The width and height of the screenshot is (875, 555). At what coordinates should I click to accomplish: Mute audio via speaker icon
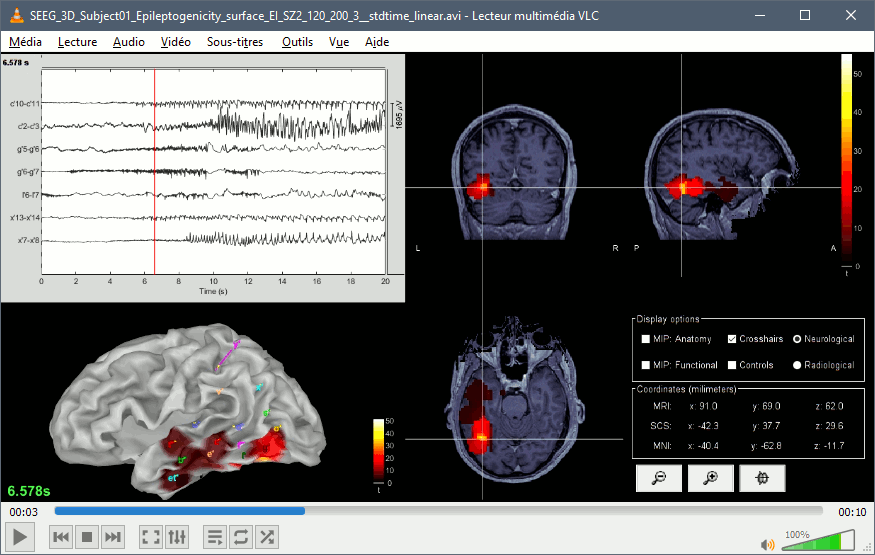click(768, 544)
